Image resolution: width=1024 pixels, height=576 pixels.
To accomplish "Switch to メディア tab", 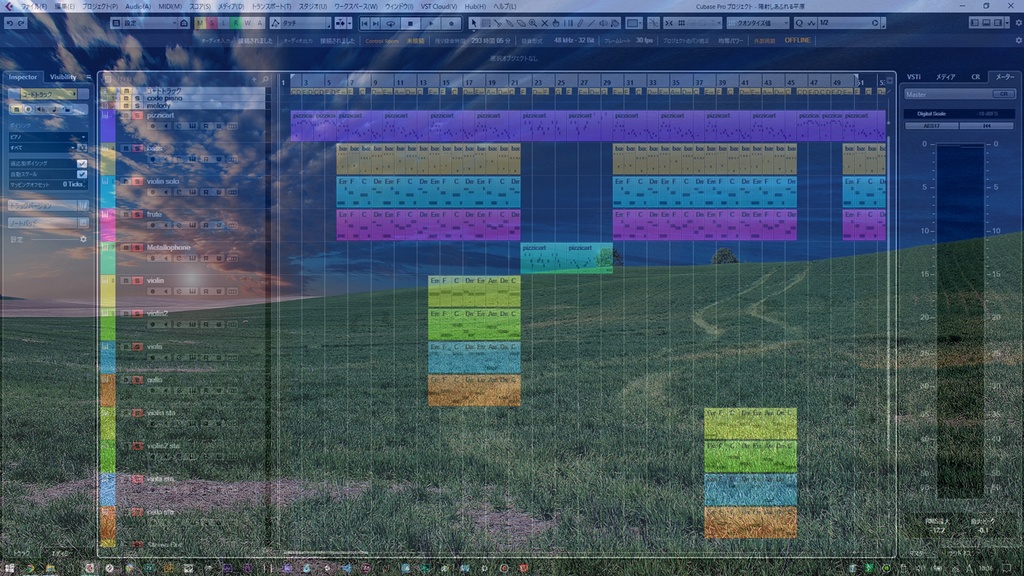I will (x=945, y=77).
